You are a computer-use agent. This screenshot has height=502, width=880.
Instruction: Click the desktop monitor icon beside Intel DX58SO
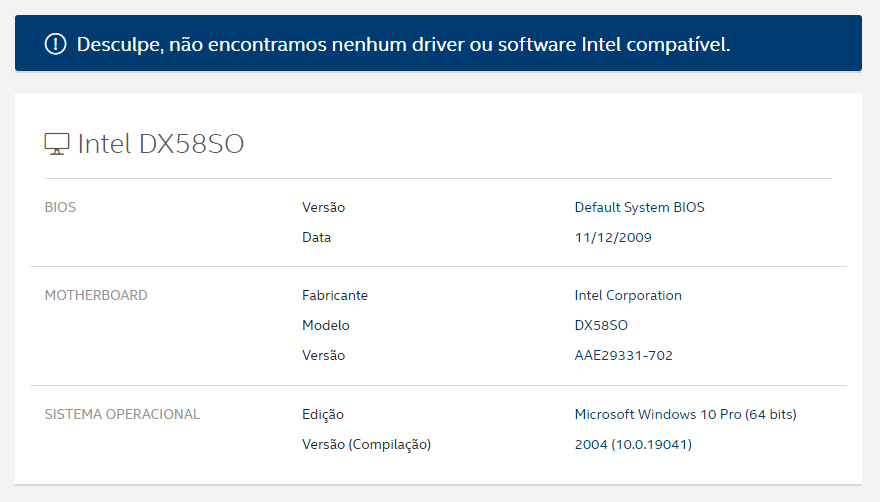pos(57,144)
